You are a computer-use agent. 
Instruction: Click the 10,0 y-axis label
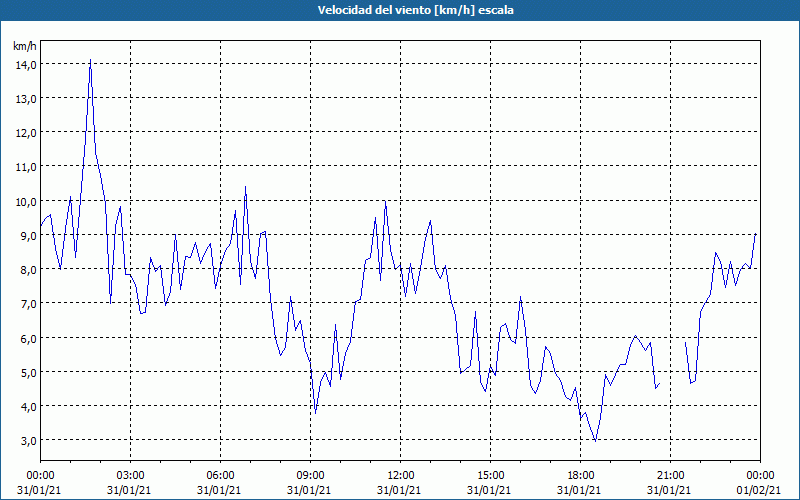(26, 202)
